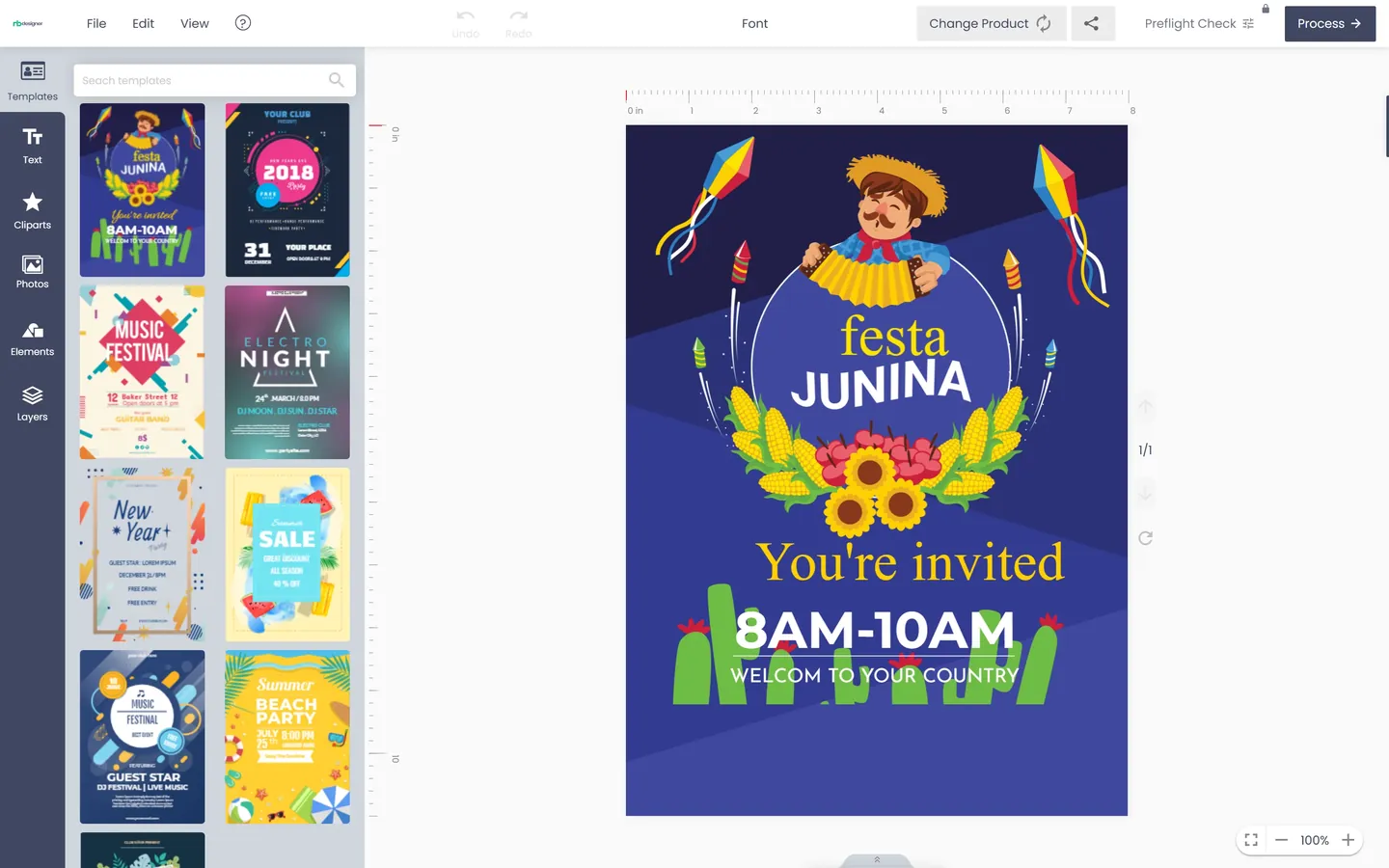Pick the Summer Sale template thumbnail
The image size is (1389, 868).
[287, 555]
